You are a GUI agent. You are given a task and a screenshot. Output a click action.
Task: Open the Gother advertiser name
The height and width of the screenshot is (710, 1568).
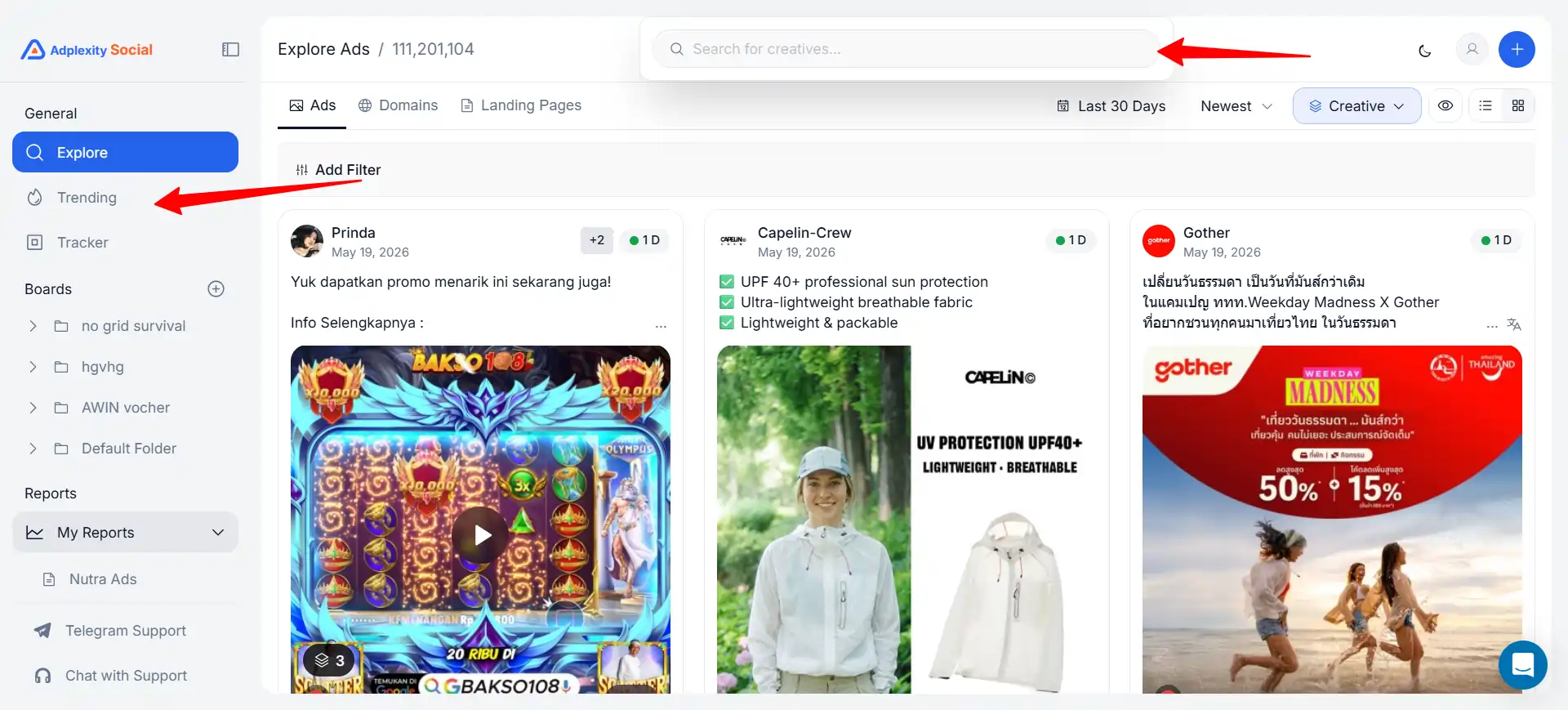[1206, 233]
